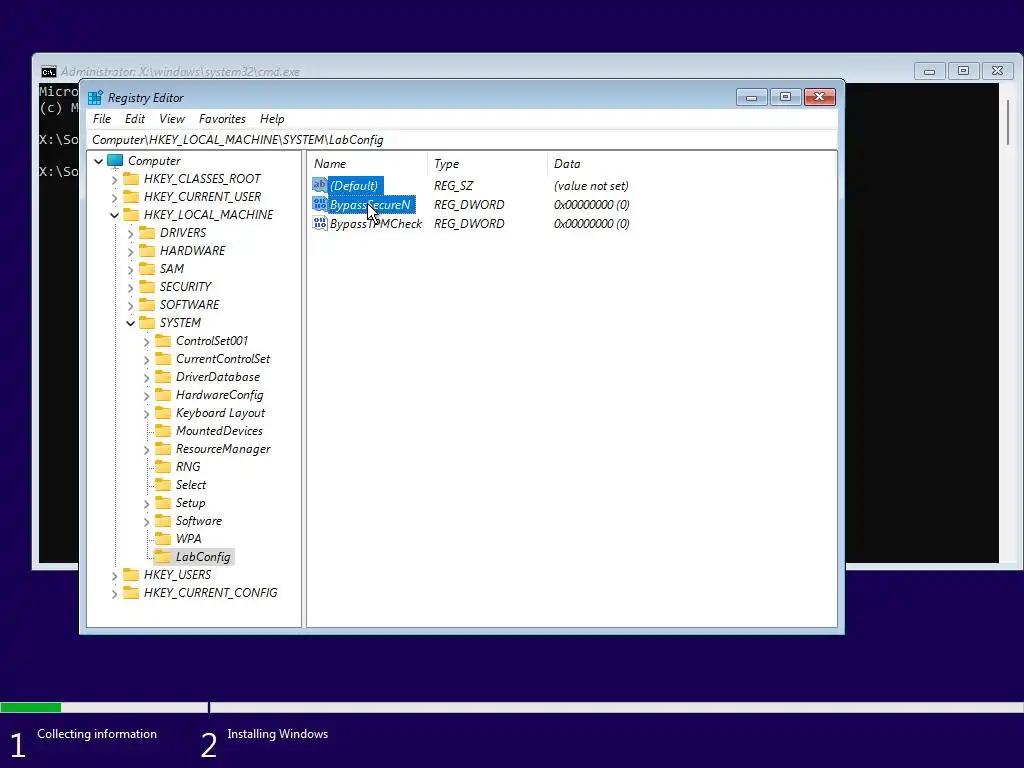
Task: Click the RNG folder icon
Action: (163, 467)
